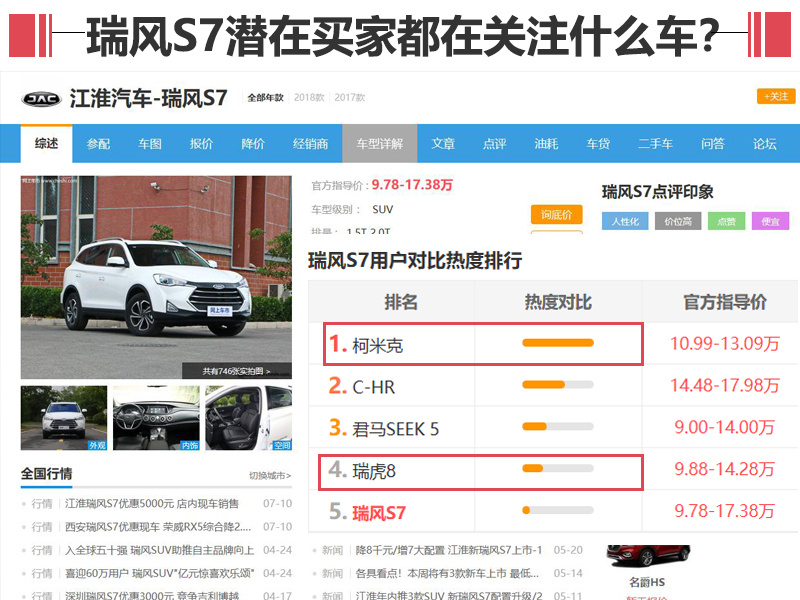This screenshot has height=600, width=800.
Task: Open the 名爵HS car thumbnail
Action: tap(648, 556)
